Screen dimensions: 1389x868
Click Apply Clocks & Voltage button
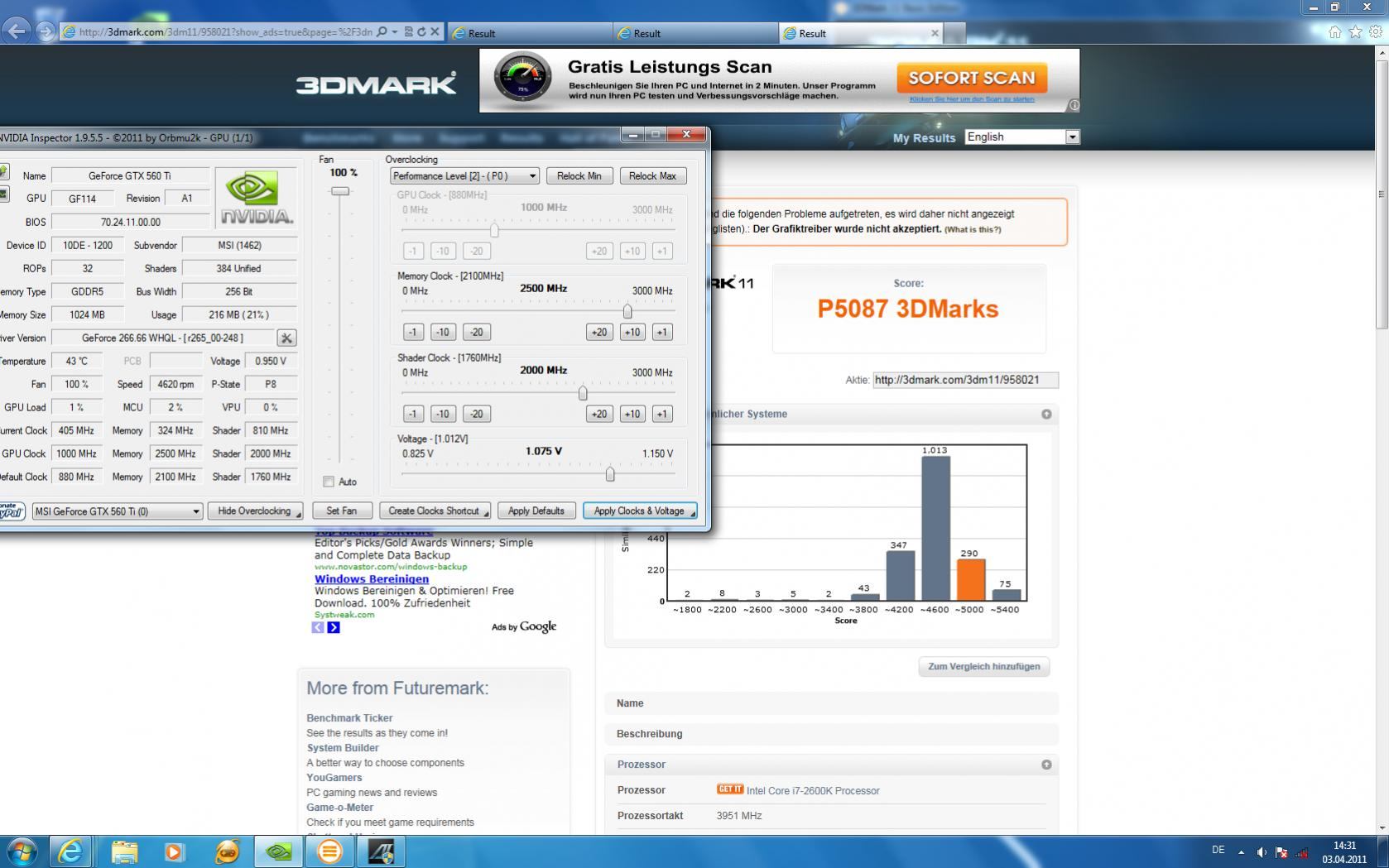(x=639, y=511)
